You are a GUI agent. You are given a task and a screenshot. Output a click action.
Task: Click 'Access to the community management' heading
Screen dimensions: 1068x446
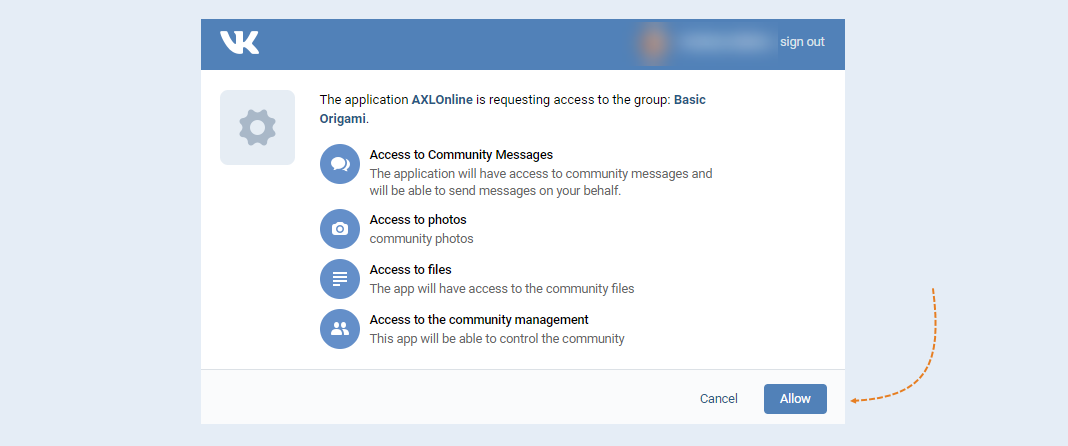479,319
